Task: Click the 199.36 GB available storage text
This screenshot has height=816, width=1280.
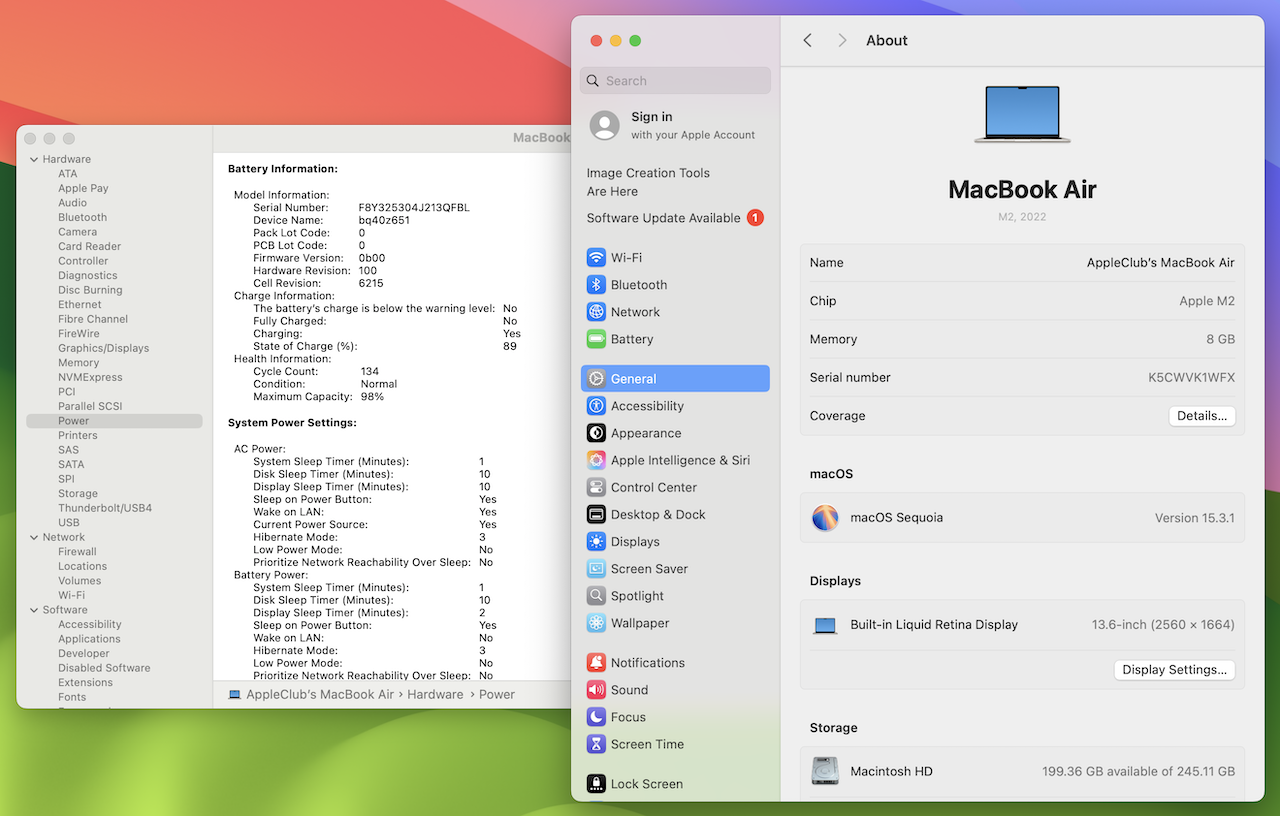Action: 1138,772
